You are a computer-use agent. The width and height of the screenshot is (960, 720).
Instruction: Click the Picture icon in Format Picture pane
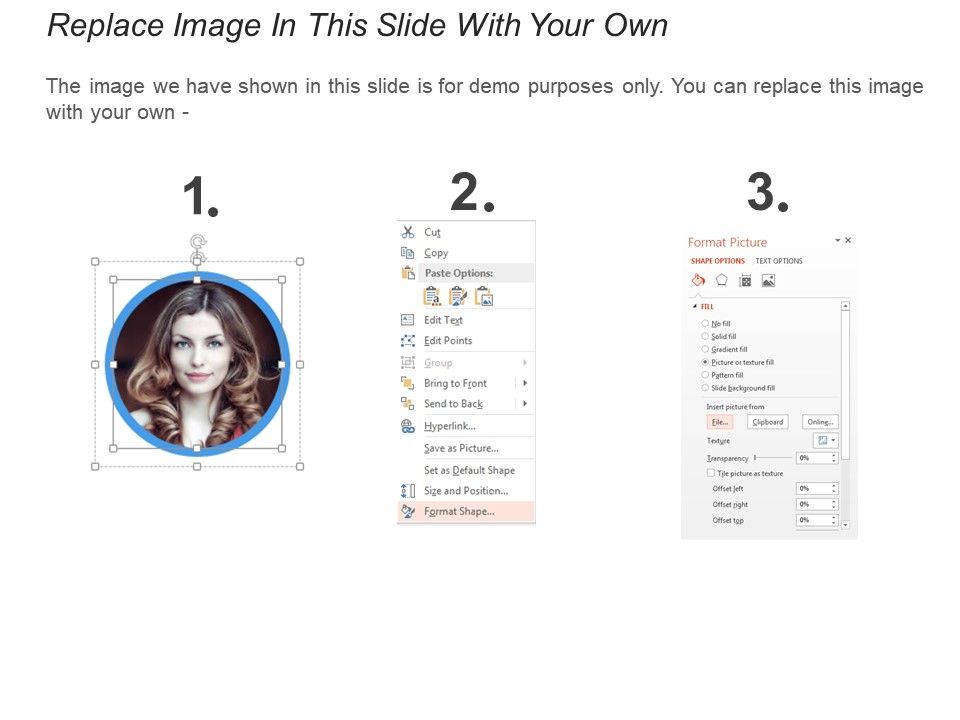tap(768, 281)
